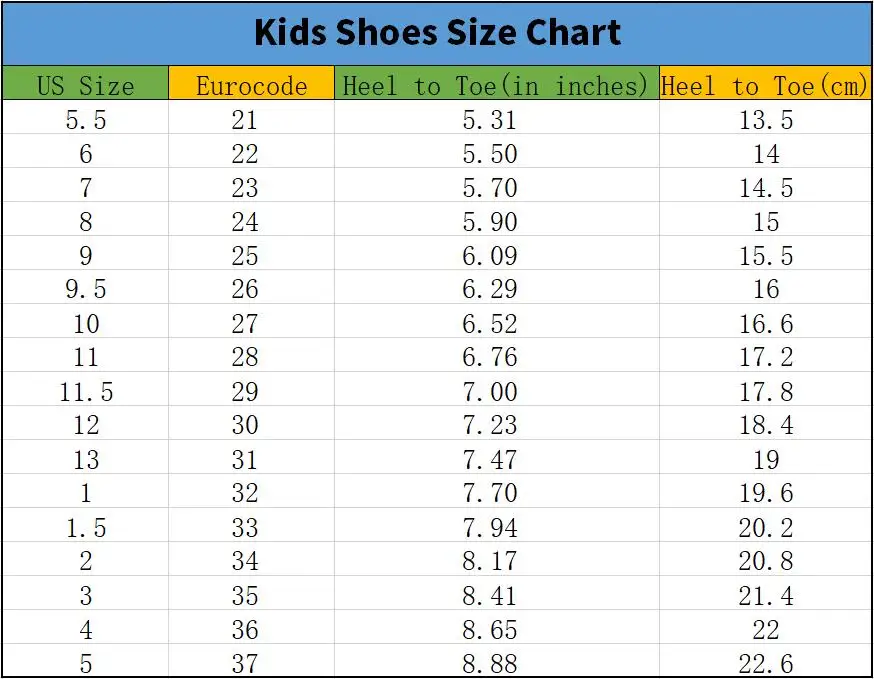Screen dimensions: 874x679
Task: Select the US Size header cell
Action: [85, 85]
